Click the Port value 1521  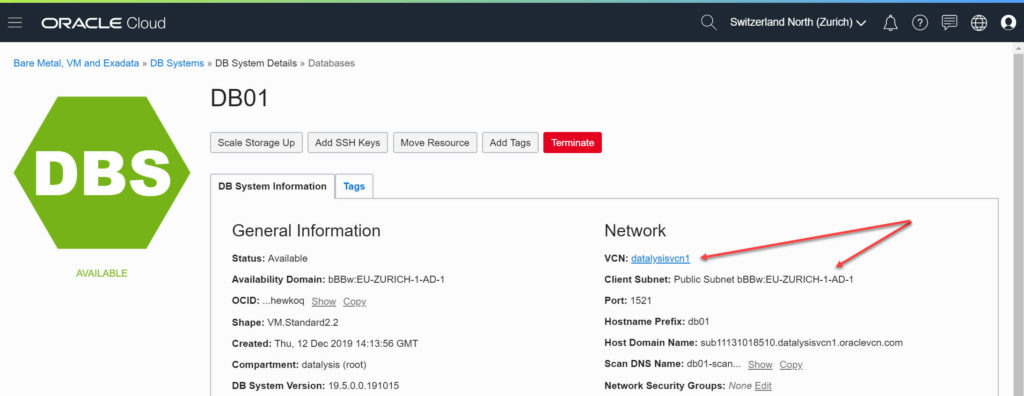click(641, 301)
